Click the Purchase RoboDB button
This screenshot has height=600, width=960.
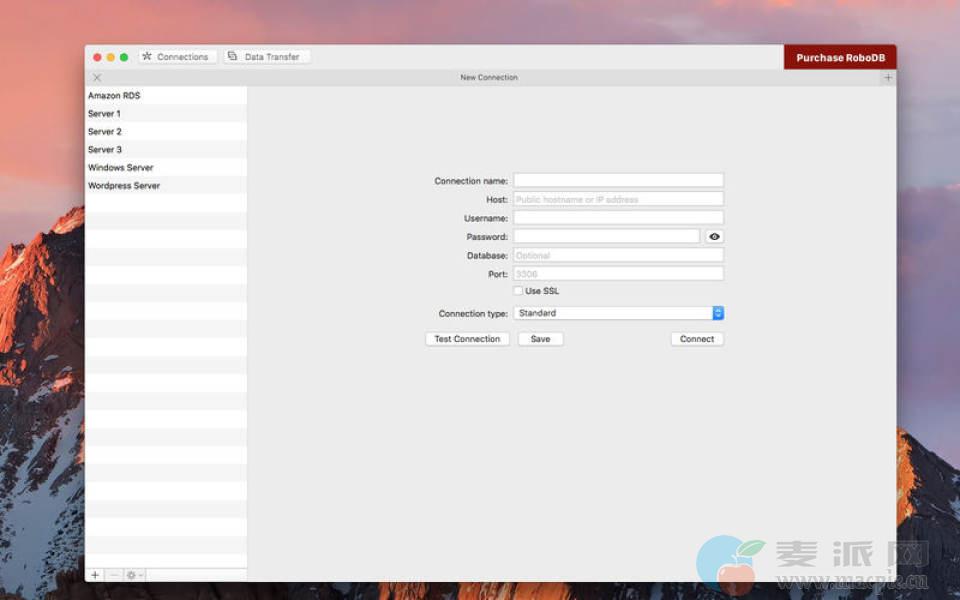click(x=840, y=58)
